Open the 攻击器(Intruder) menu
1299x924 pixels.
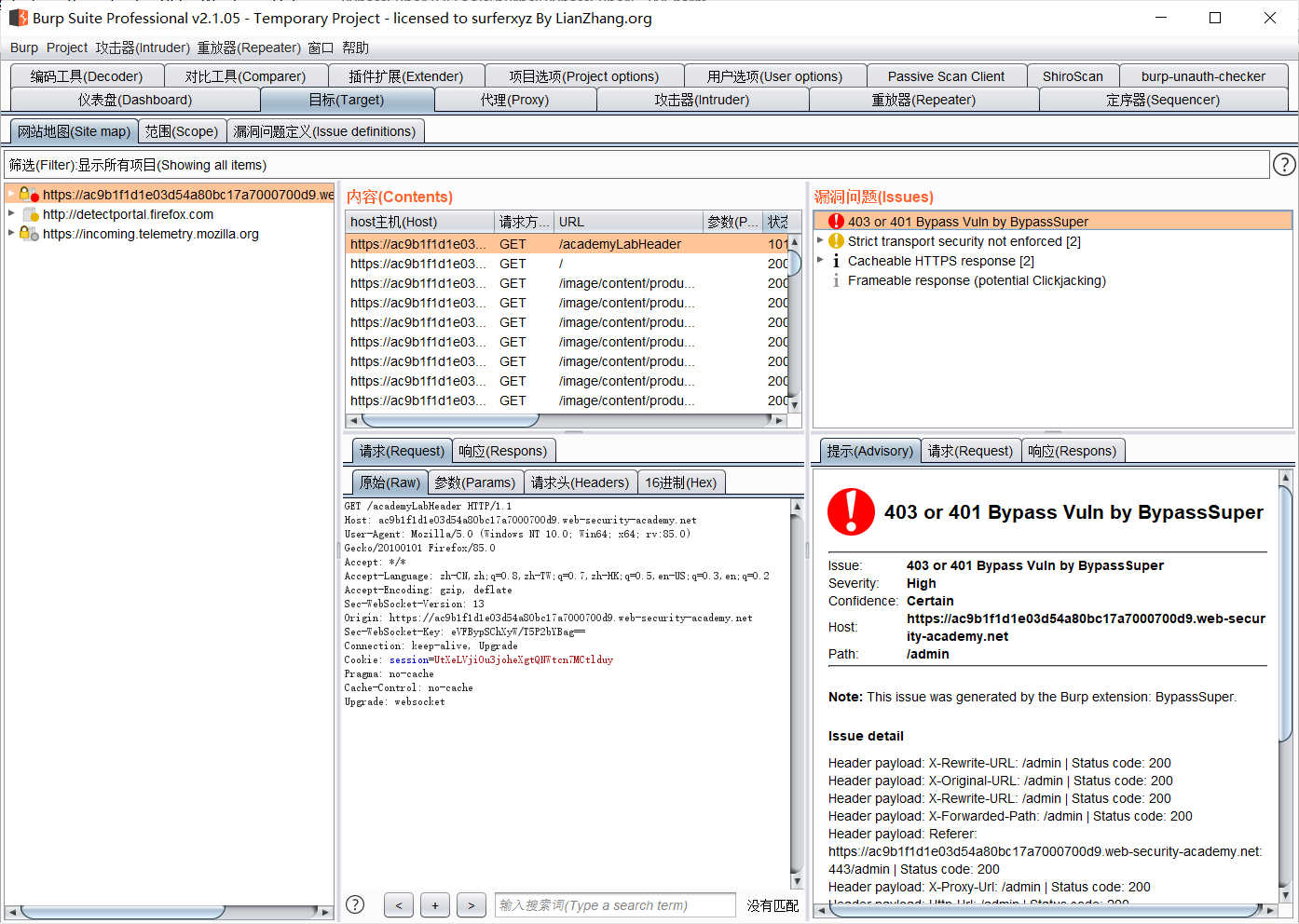(x=143, y=48)
